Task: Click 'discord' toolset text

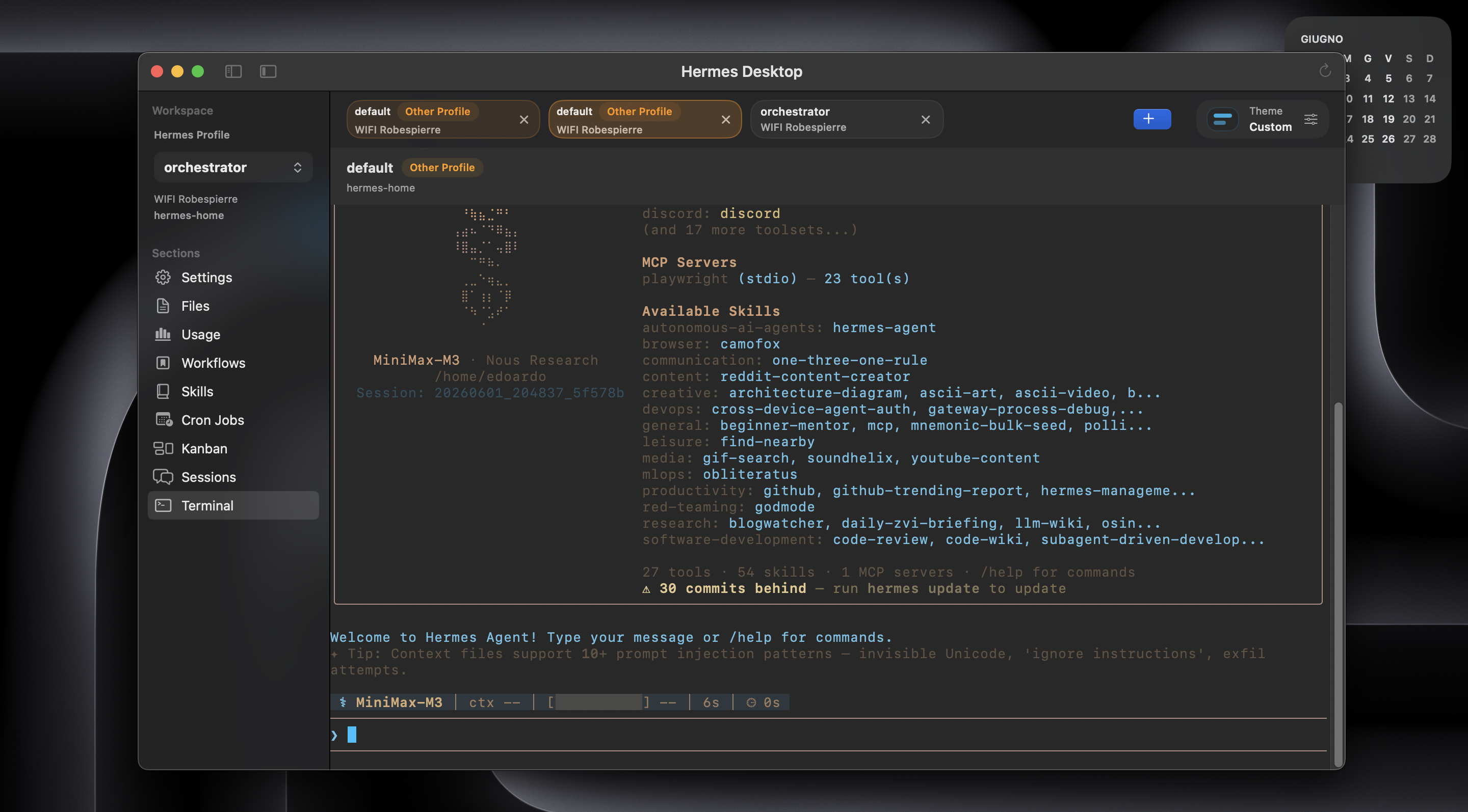Action: tap(750, 213)
